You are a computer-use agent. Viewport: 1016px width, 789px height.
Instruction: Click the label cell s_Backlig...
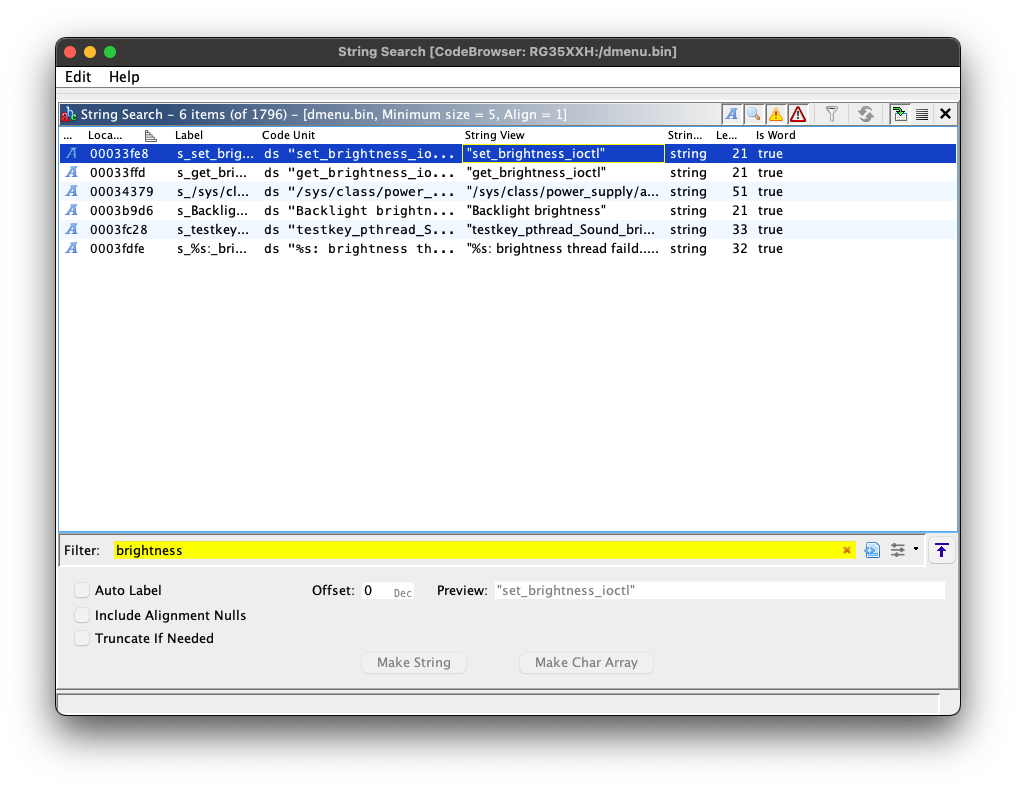212,210
